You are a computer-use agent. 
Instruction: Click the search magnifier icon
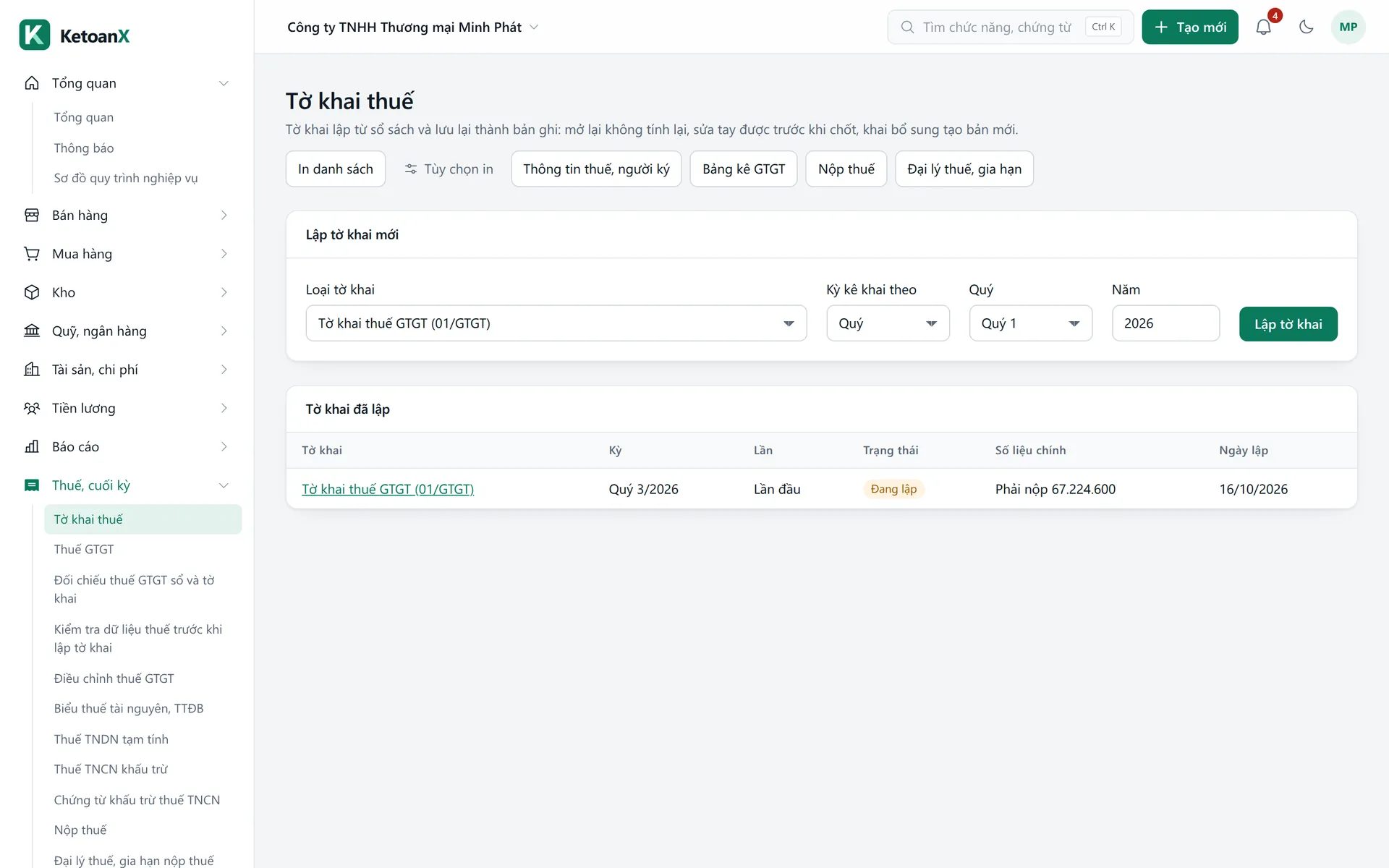pyautogui.click(x=907, y=27)
